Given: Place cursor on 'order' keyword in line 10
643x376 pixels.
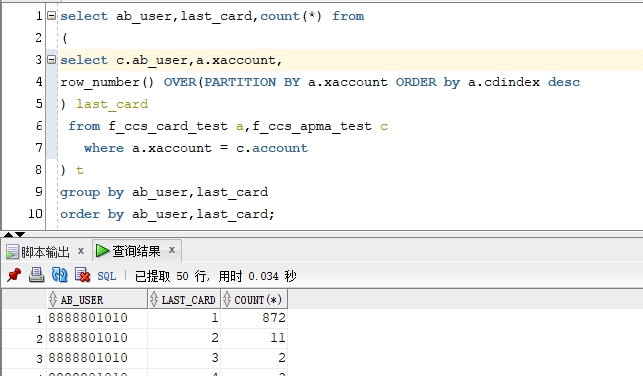Looking at the screenshot, I should point(80,214).
